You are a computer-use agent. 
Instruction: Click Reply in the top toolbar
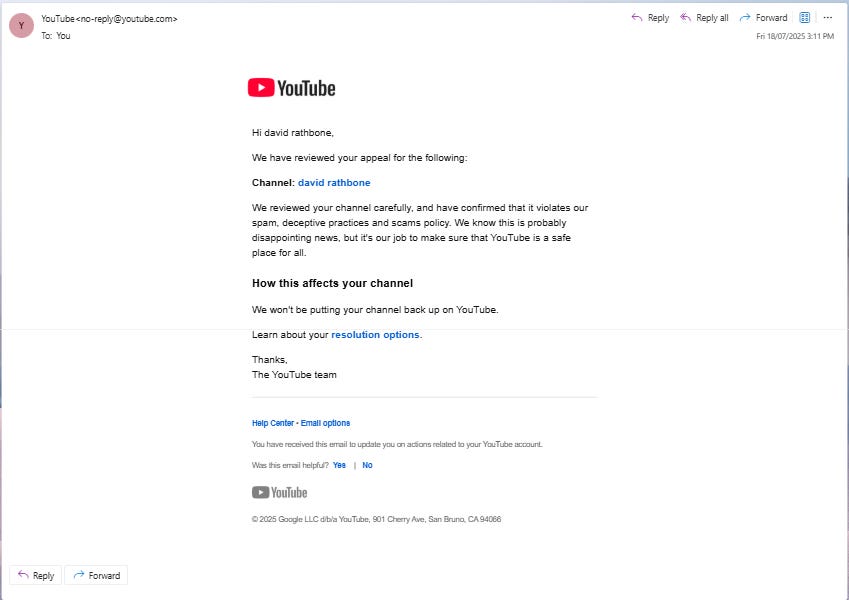tap(650, 18)
